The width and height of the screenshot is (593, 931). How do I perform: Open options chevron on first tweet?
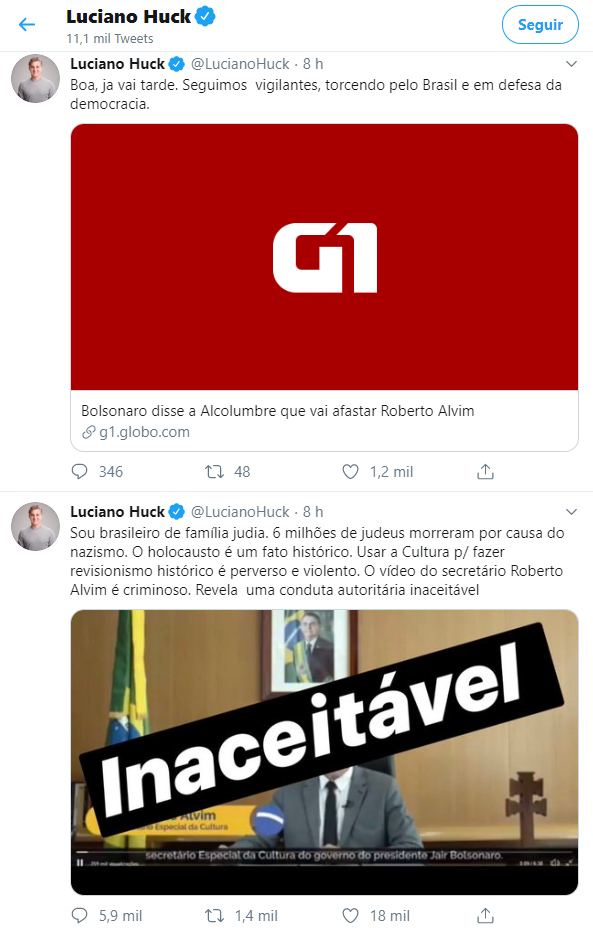click(571, 64)
